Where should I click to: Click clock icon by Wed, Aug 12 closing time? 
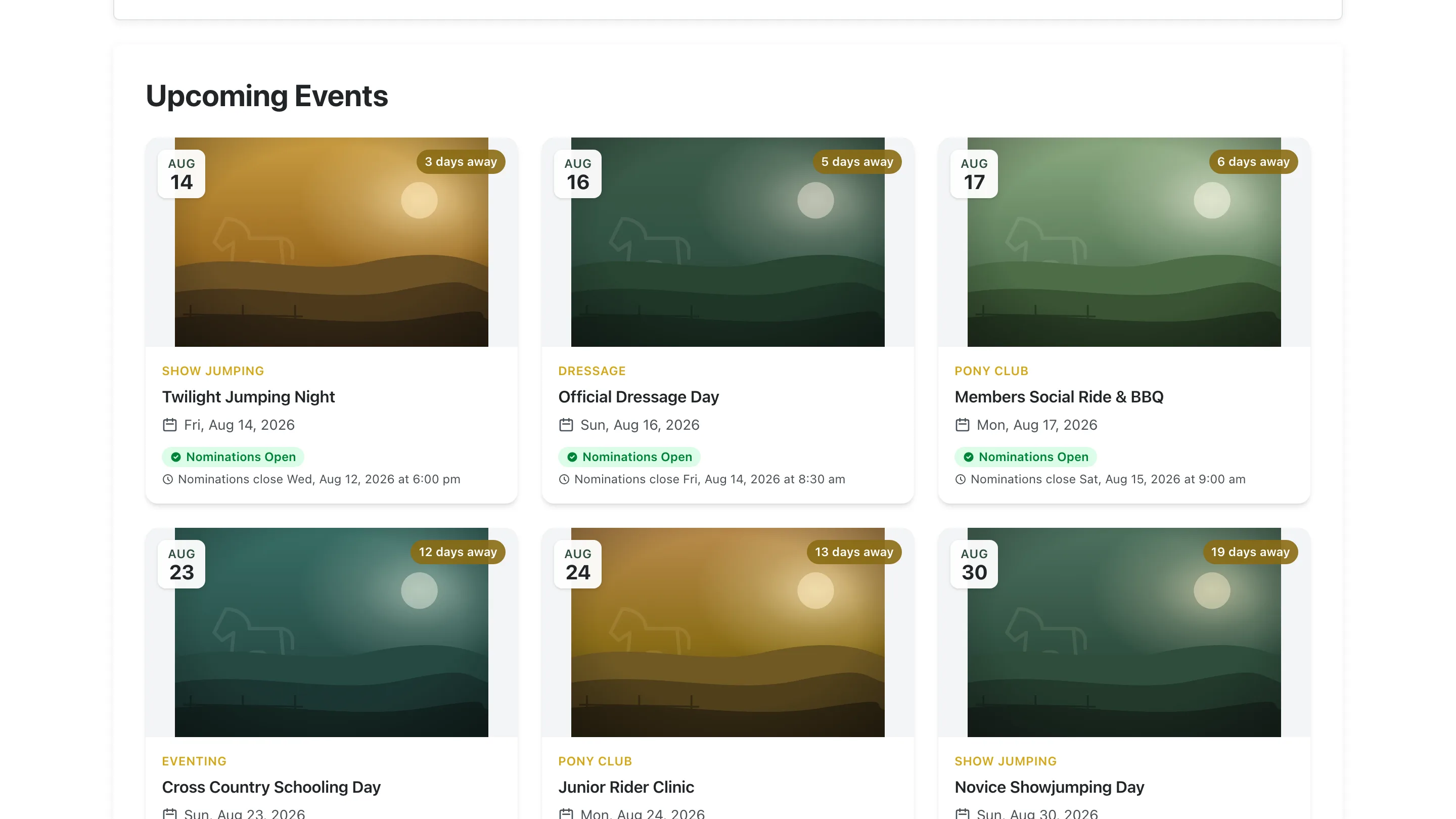[168, 479]
